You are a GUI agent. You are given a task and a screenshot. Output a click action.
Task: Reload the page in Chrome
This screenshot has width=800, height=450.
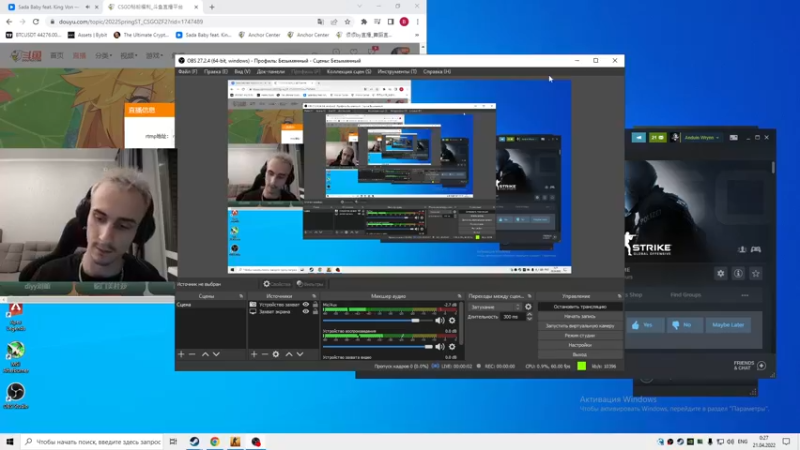pos(36,22)
